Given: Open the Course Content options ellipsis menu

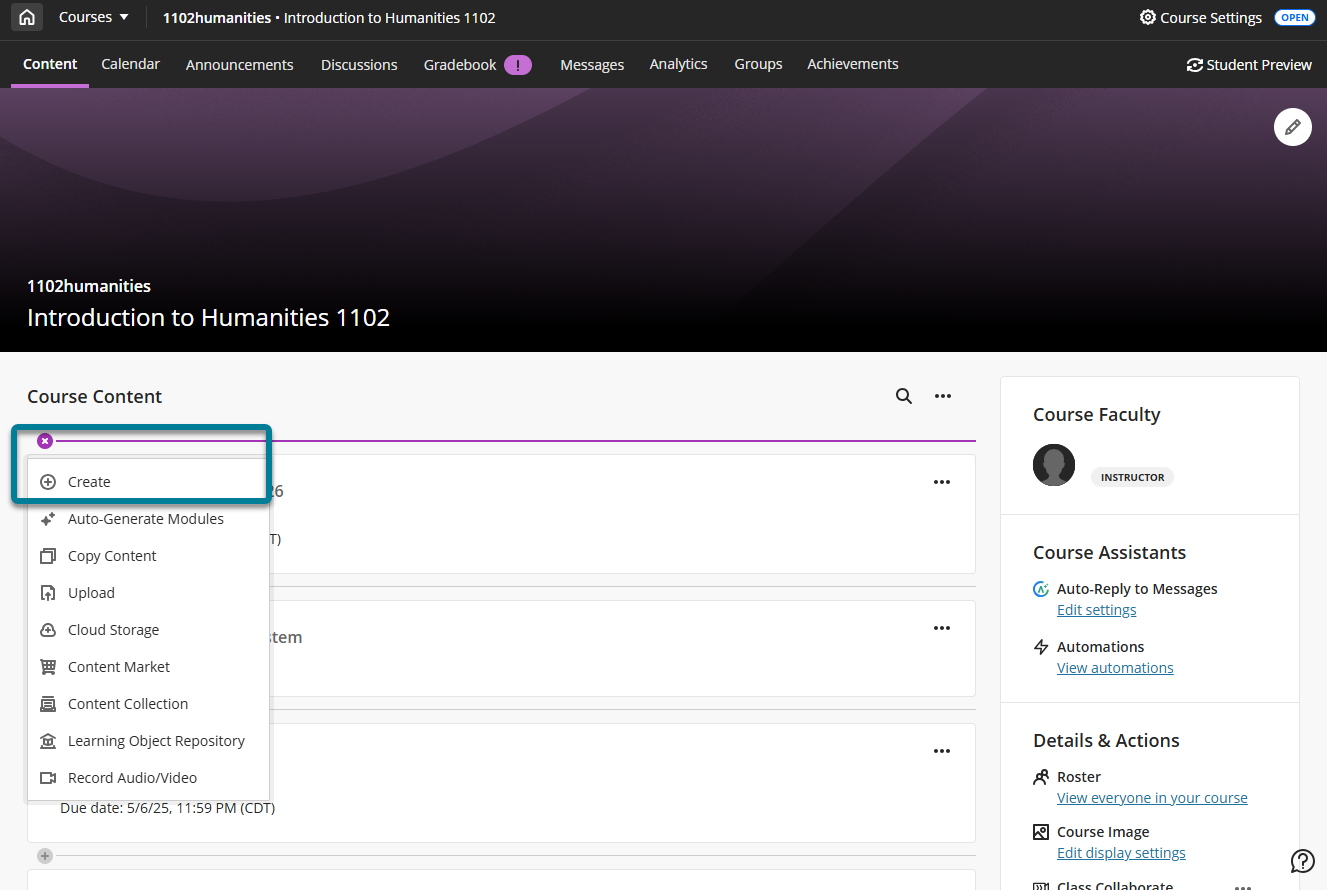Looking at the screenshot, I should click(x=942, y=396).
